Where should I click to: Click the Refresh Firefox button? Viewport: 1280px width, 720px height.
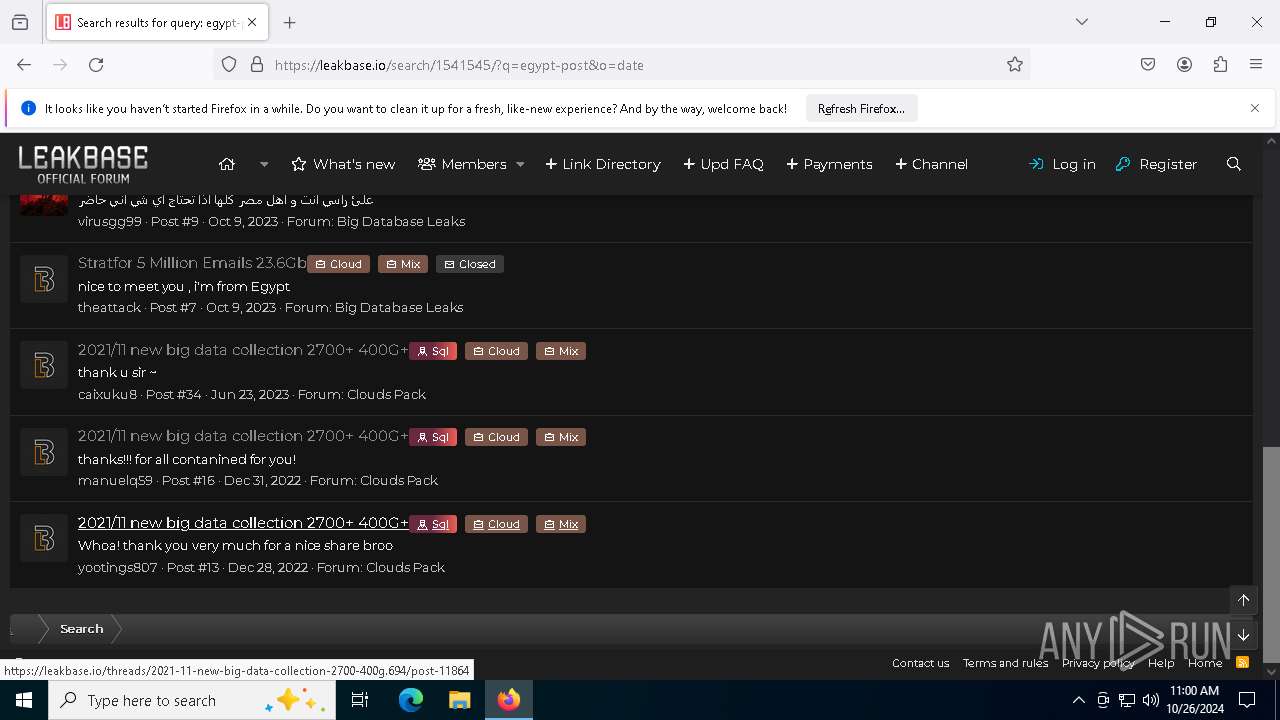pos(861,109)
